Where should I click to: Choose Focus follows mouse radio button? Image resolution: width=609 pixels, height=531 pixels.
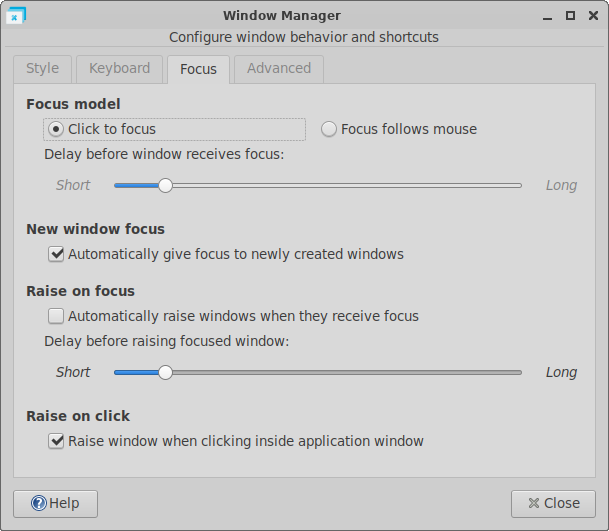pyautogui.click(x=329, y=129)
